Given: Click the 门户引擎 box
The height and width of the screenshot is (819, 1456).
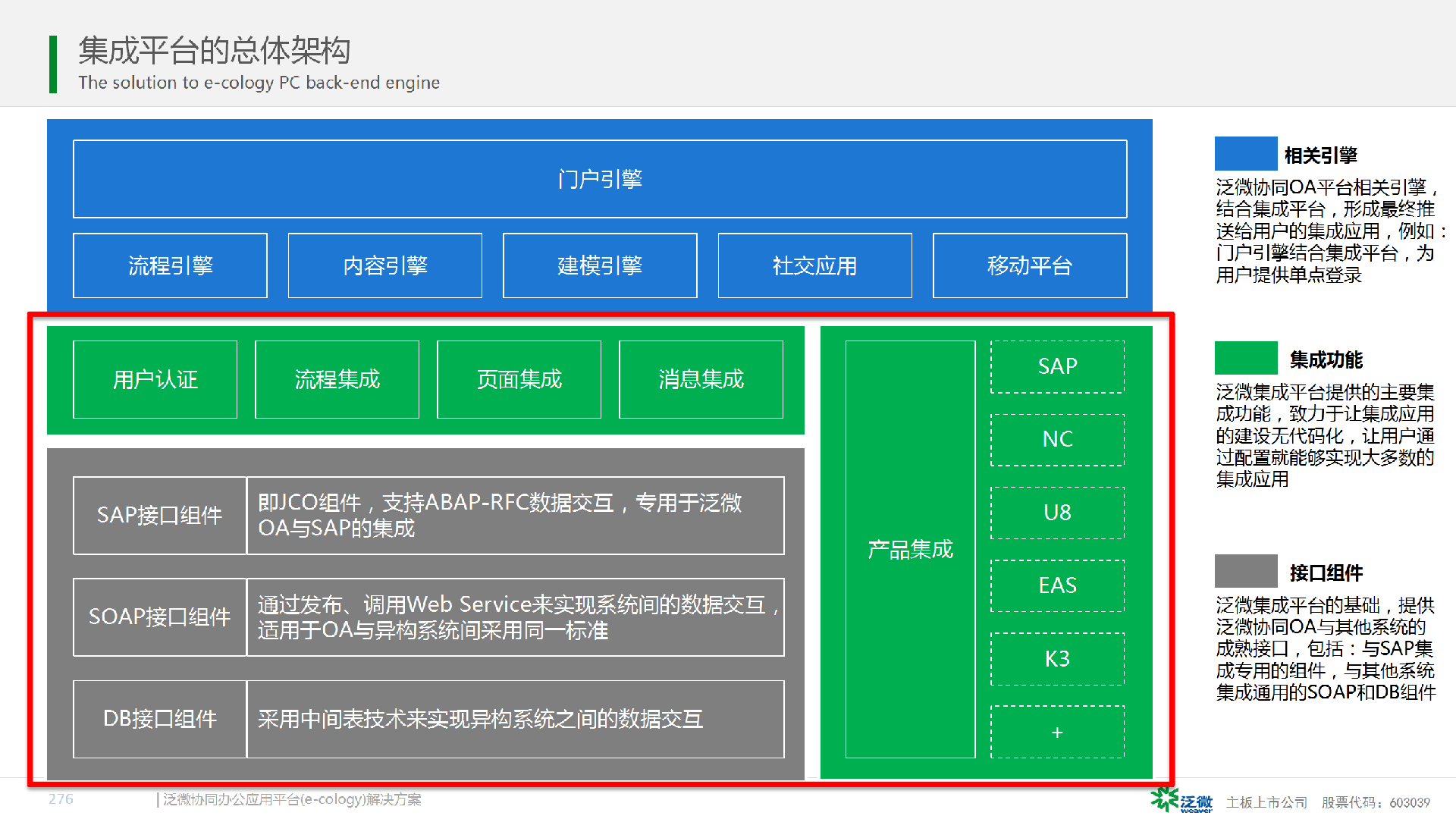Looking at the screenshot, I should point(600,179).
